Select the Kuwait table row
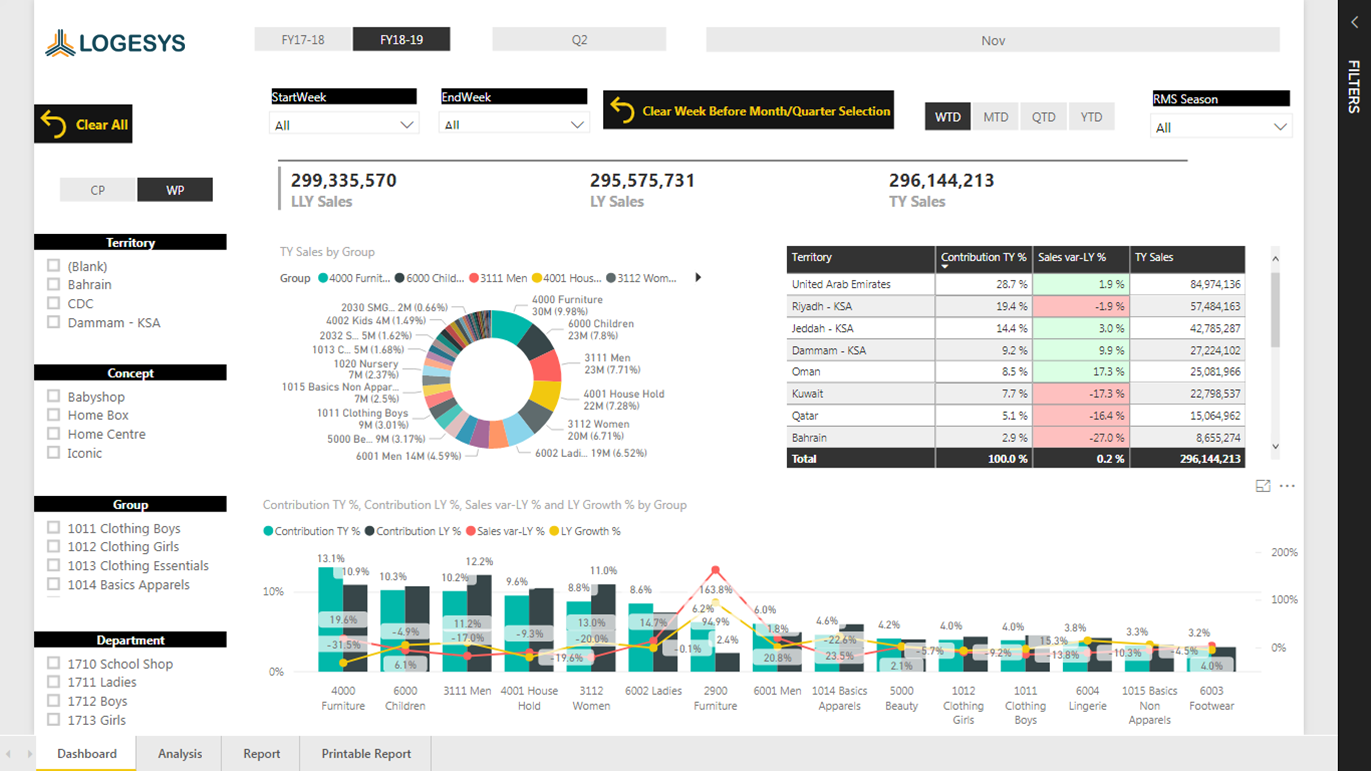The width and height of the screenshot is (1371, 771). coord(1016,394)
